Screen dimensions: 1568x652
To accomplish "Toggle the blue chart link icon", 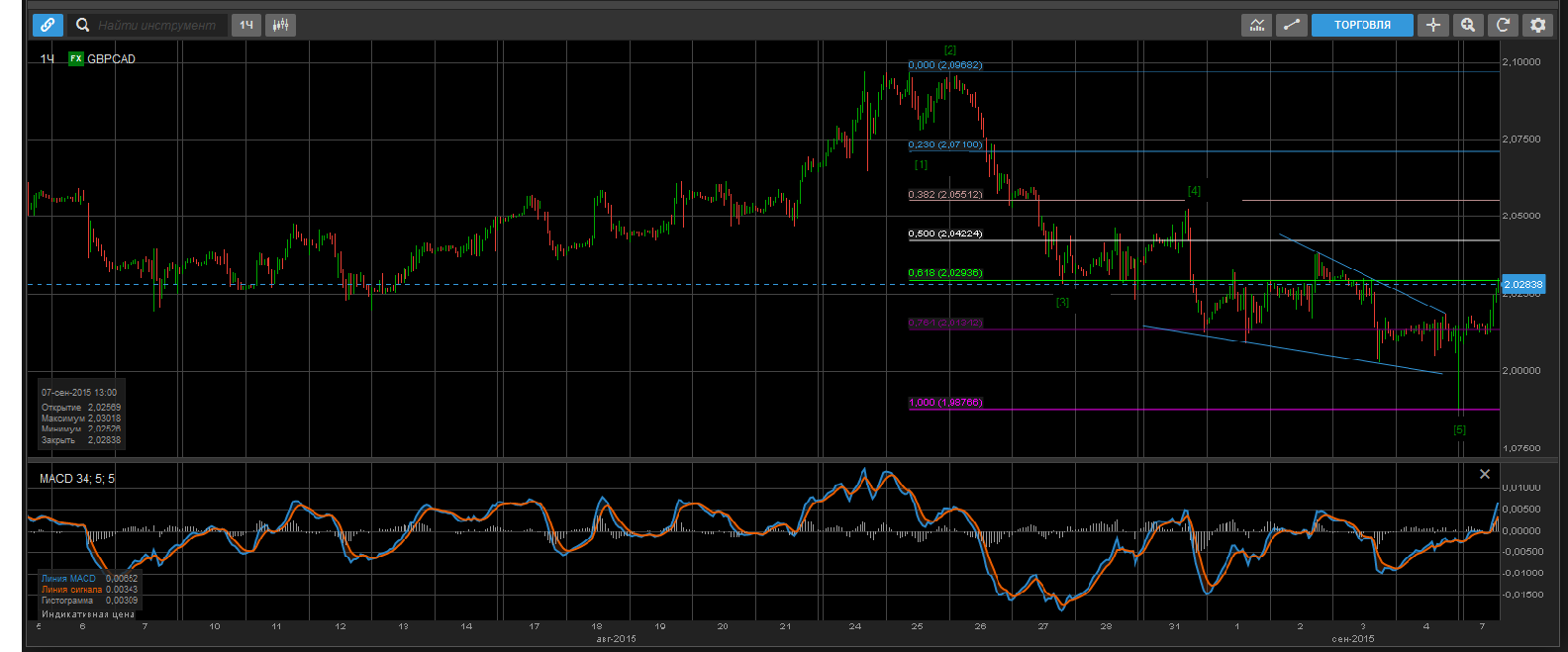I will (47, 25).
